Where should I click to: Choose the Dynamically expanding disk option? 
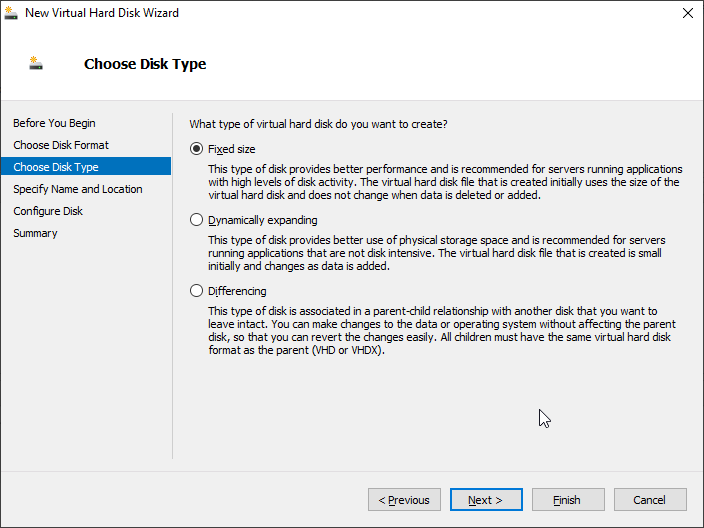coord(196,220)
